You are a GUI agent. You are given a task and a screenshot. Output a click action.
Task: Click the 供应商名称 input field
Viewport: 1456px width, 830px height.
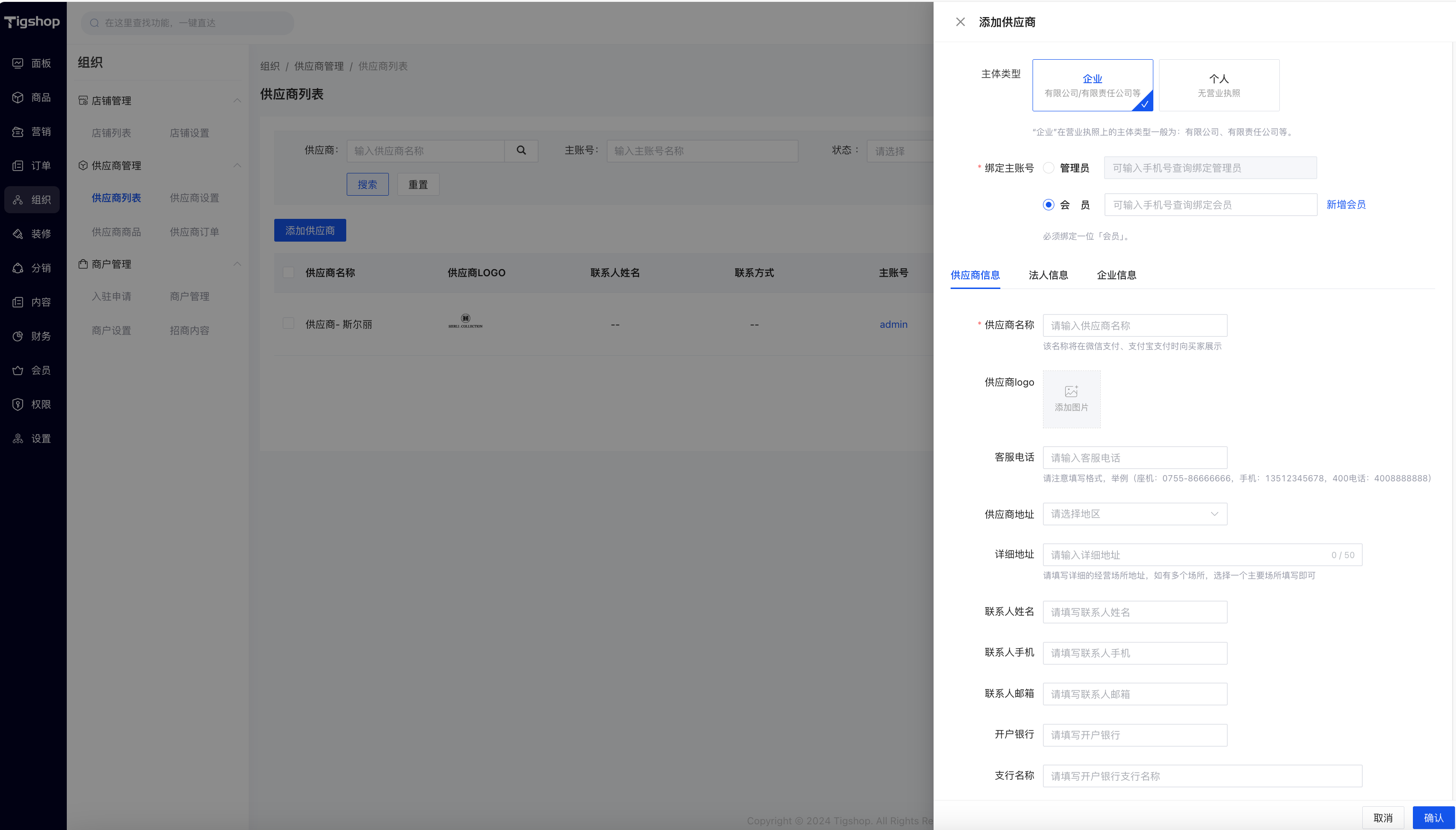pyautogui.click(x=1134, y=325)
